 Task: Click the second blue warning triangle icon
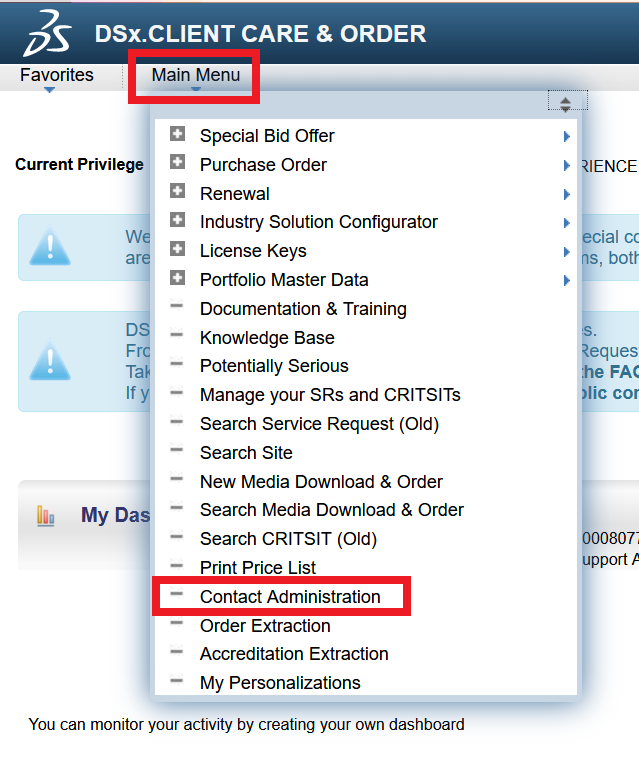point(51,360)
